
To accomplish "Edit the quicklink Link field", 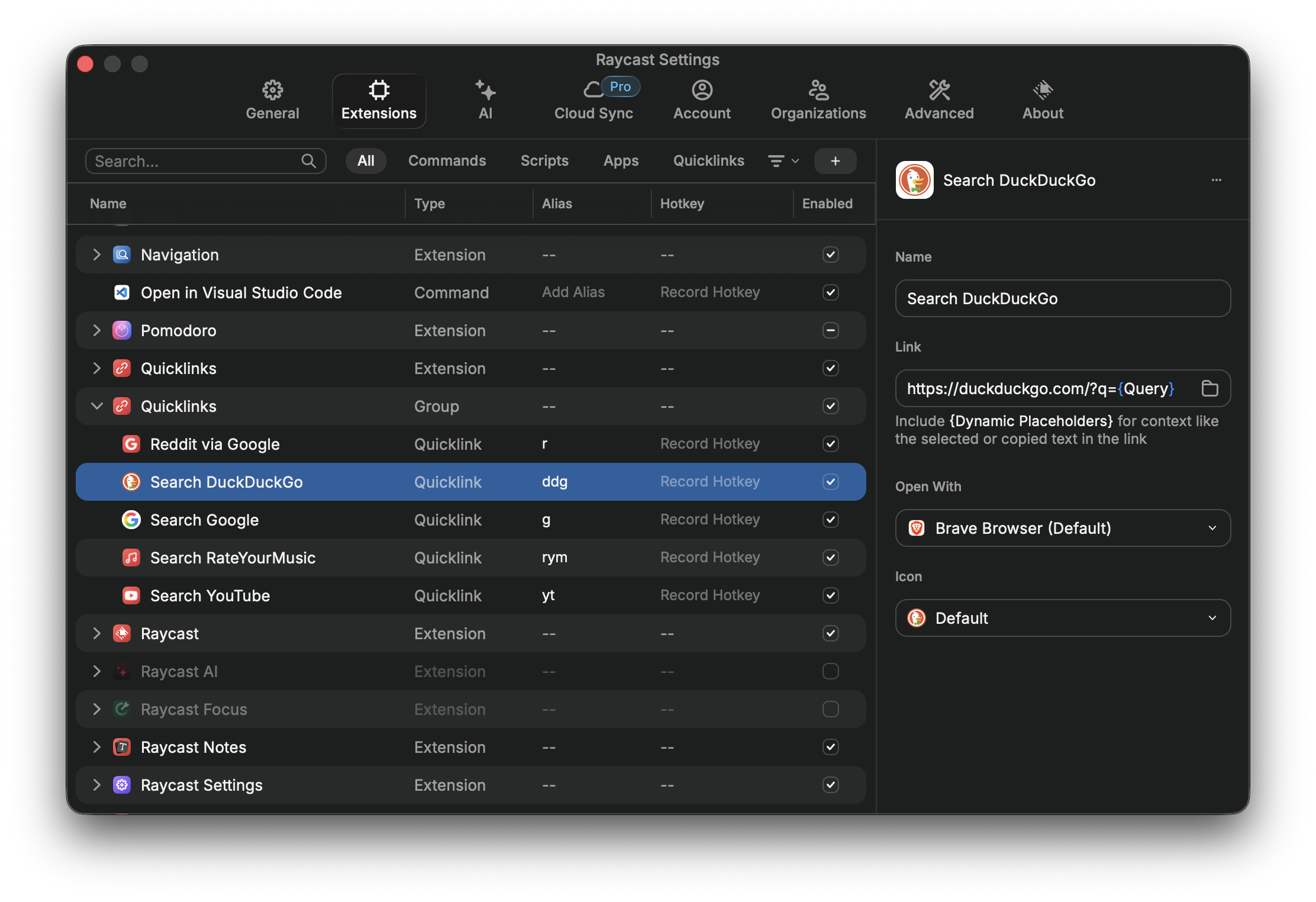I will click(1063, 388).
